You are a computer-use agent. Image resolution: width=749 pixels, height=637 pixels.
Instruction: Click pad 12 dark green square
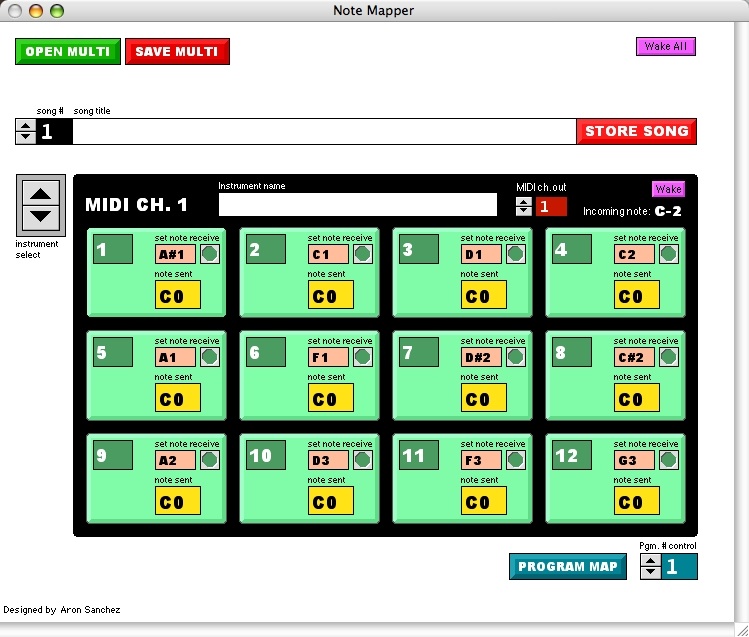(x=572, y=455)
